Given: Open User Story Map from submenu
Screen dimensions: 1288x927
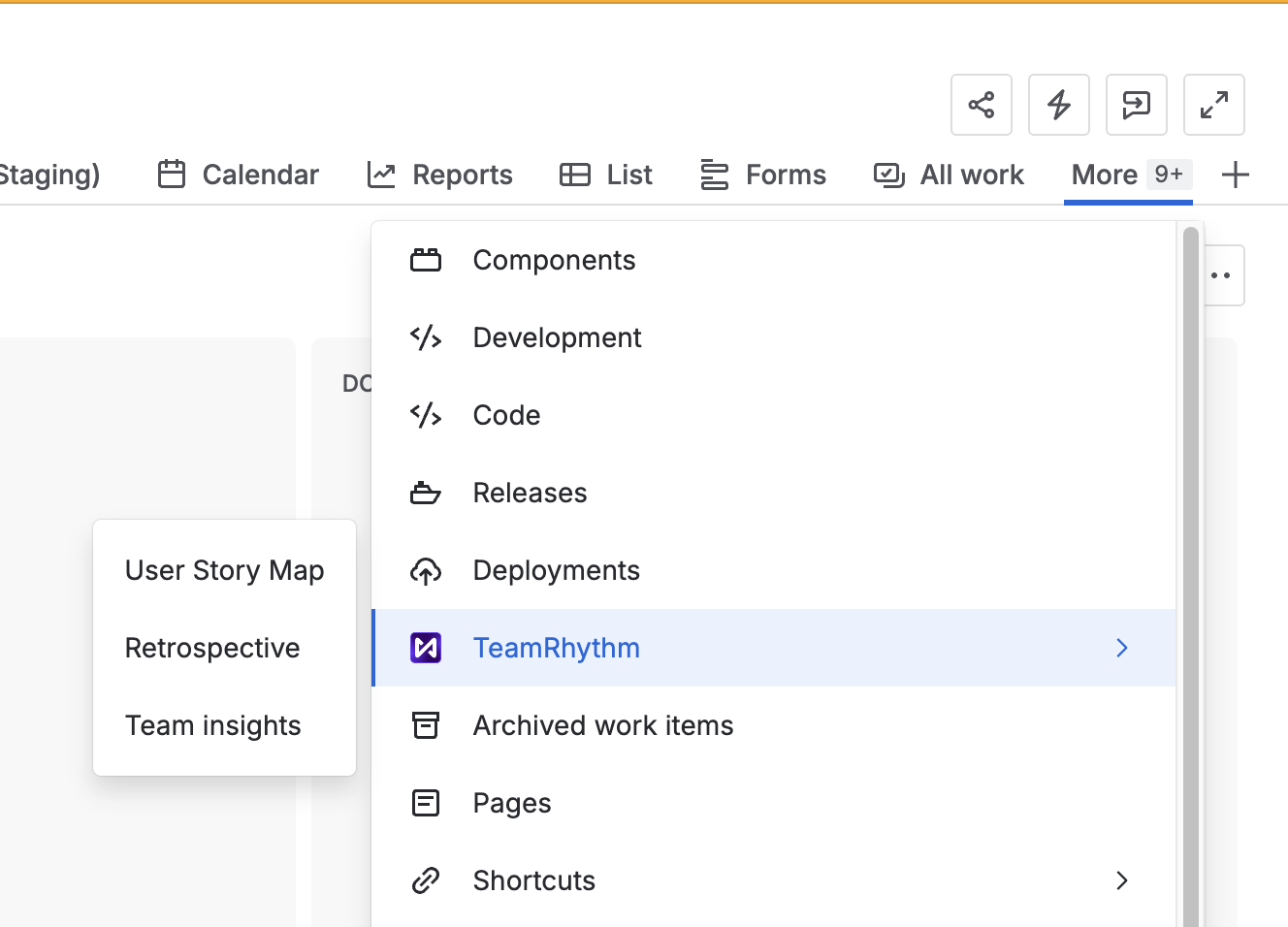Looking at the screenshot, I should coord(224,570).
